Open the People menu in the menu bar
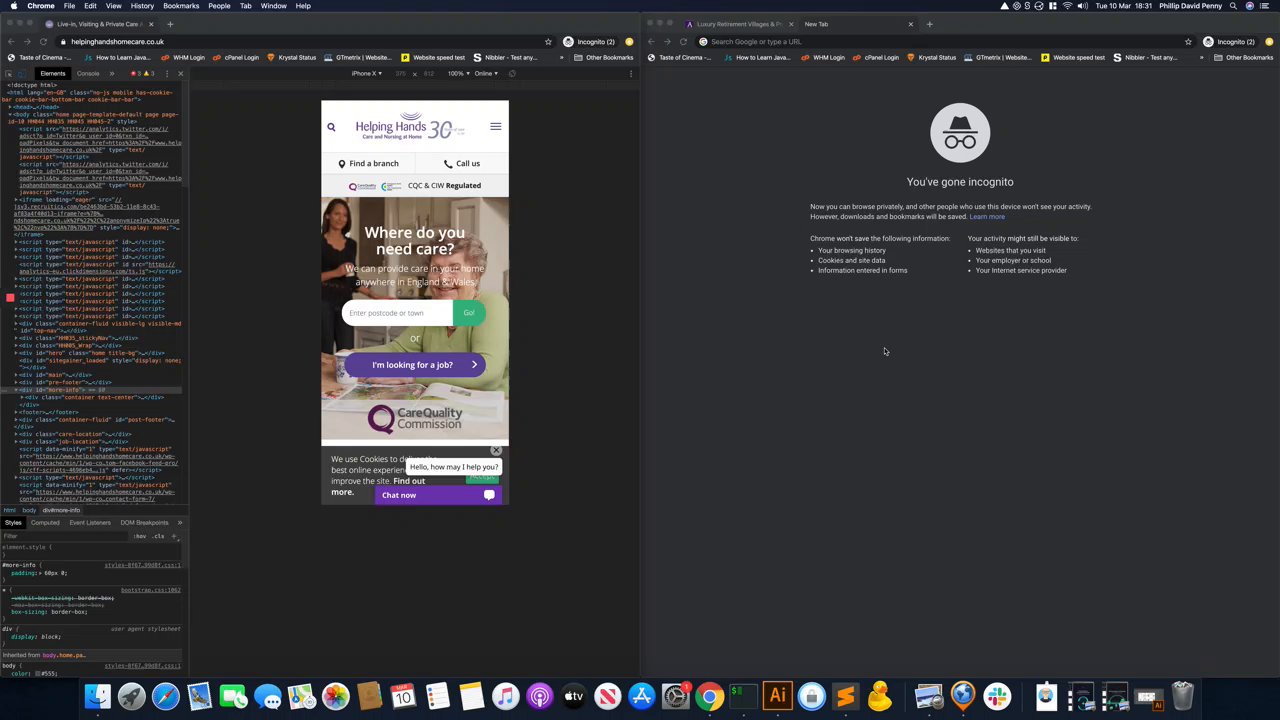 [219, 6]
